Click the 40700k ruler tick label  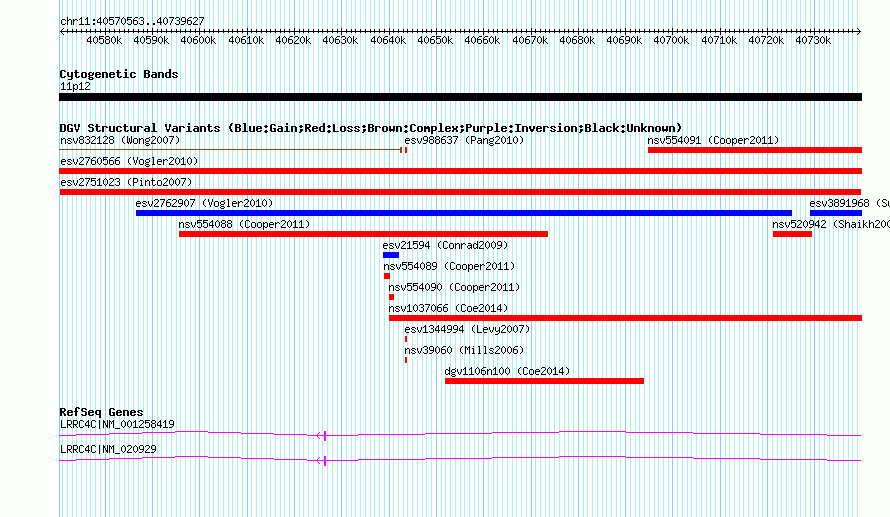click(x=671, y=40)
